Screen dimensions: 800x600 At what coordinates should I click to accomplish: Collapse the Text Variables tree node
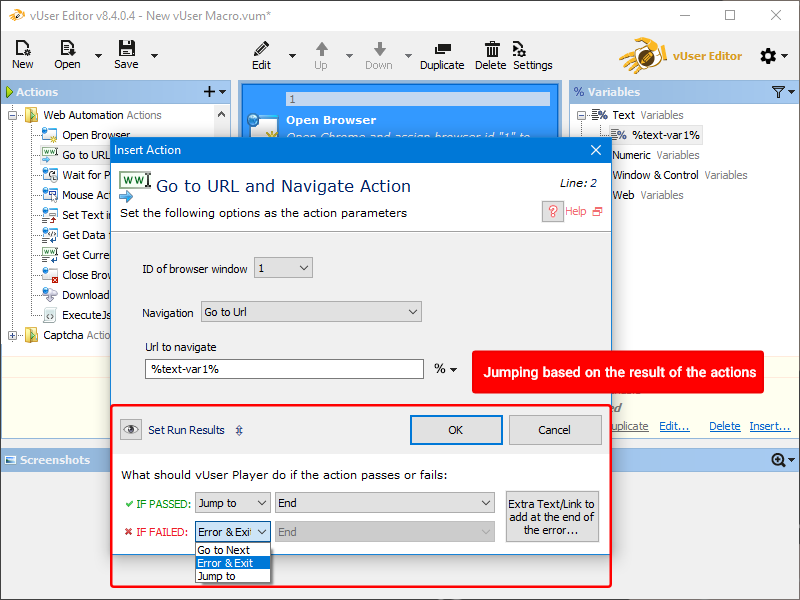coord(581,115)
